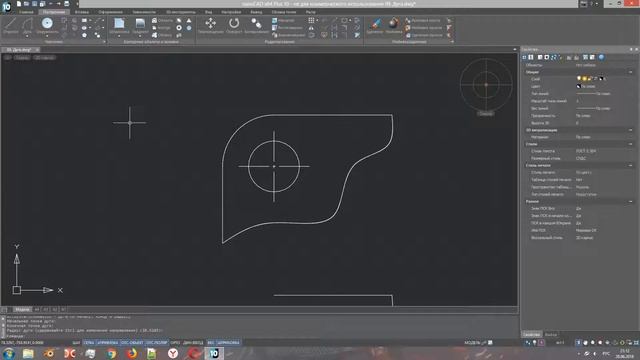Select the Отрезок line tool
This screenshot has width=640, height=360.
(x=11, y=26)
